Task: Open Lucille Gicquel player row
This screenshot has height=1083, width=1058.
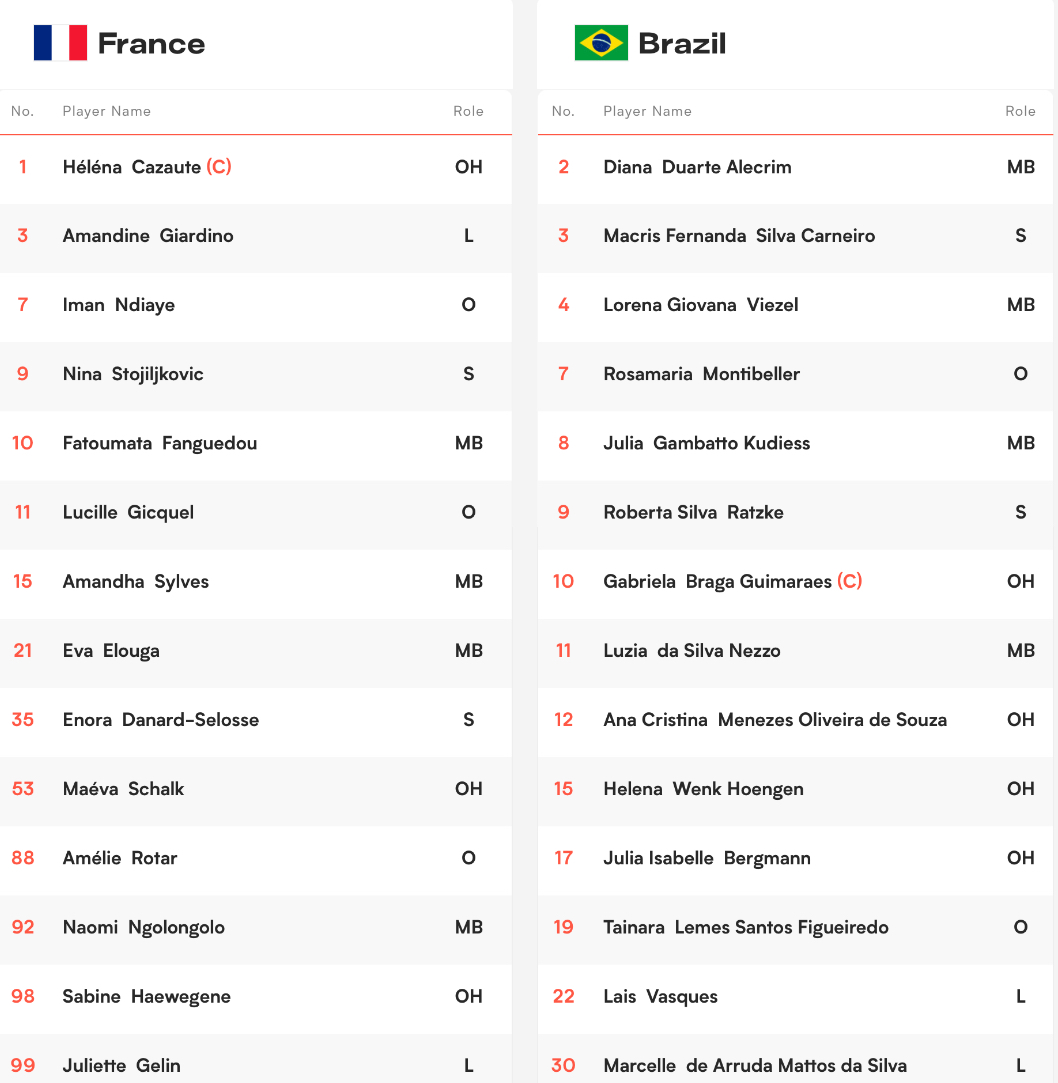Action: [x=256, y=512]
